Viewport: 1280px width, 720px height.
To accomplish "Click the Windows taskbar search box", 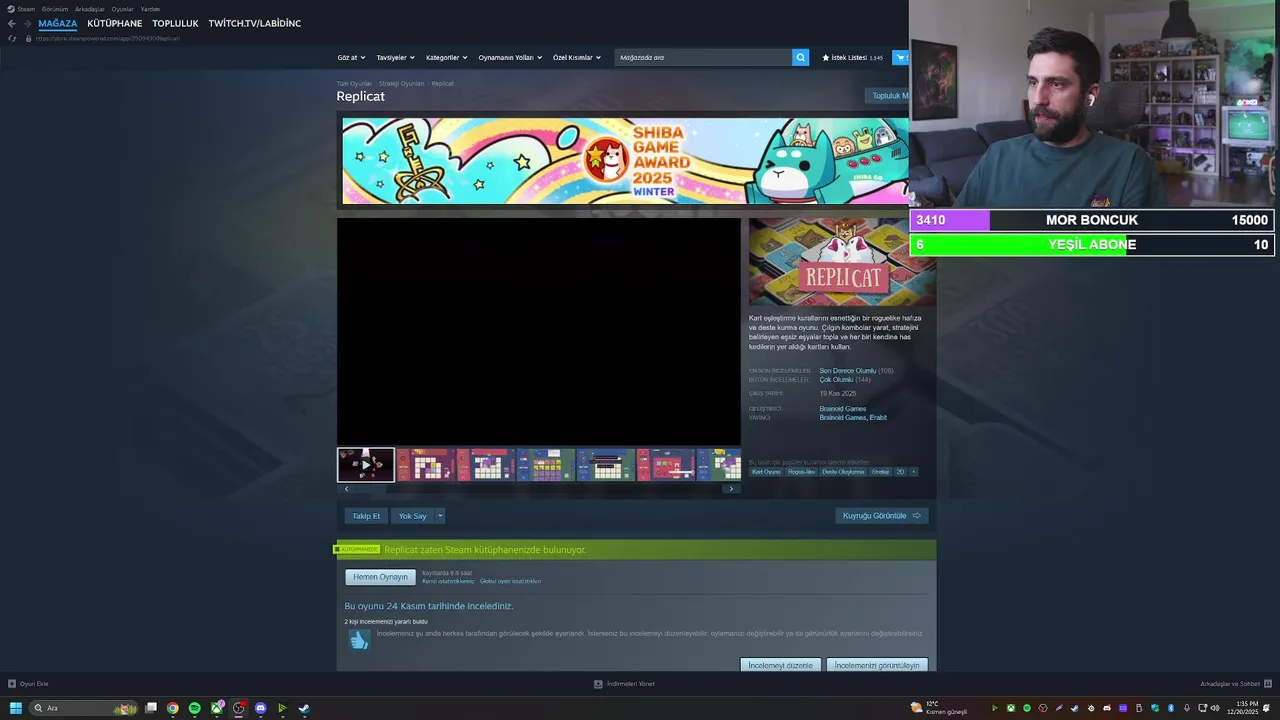I will coord(83,708).
